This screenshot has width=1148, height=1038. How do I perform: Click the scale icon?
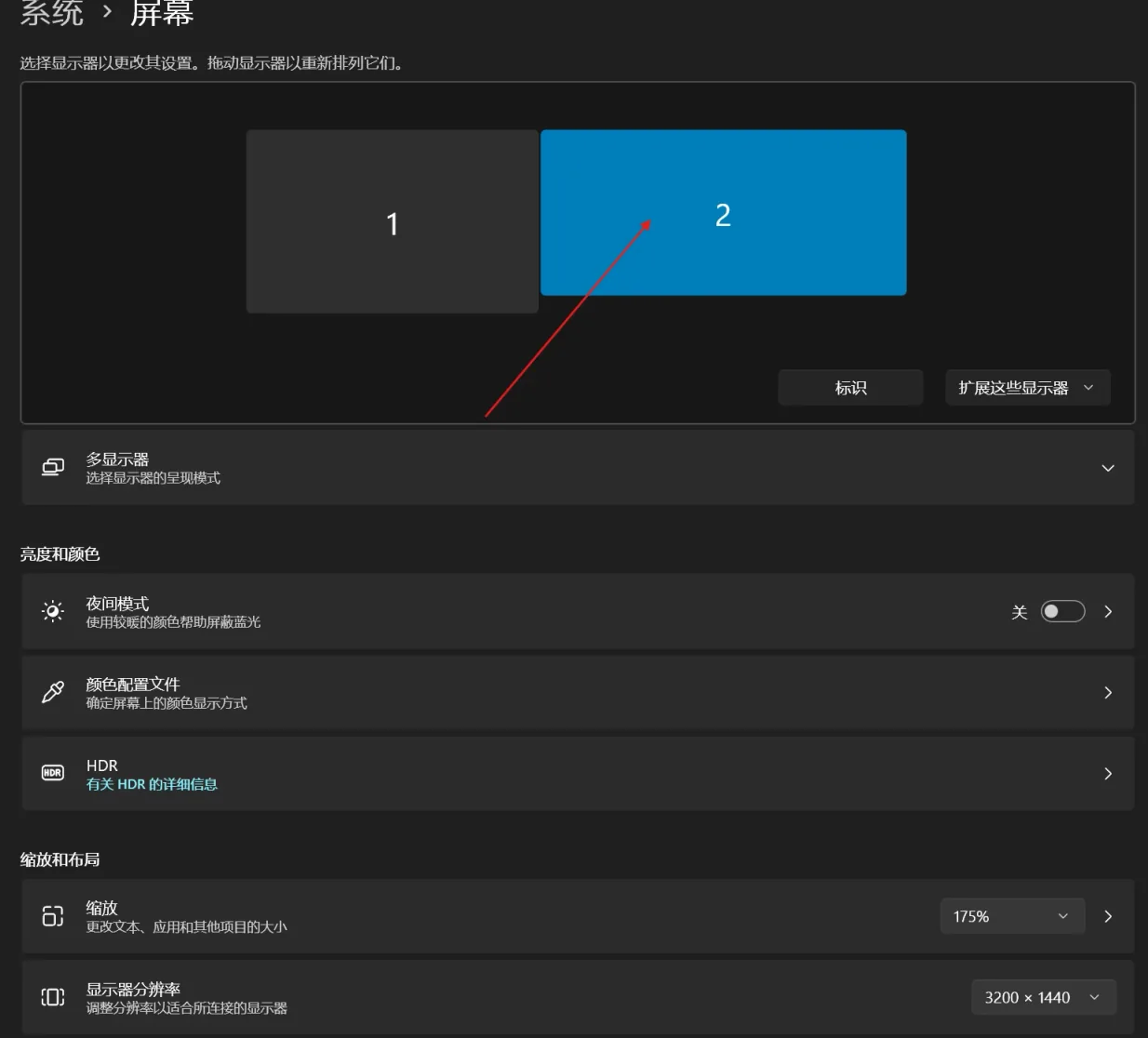click(53, 916)
